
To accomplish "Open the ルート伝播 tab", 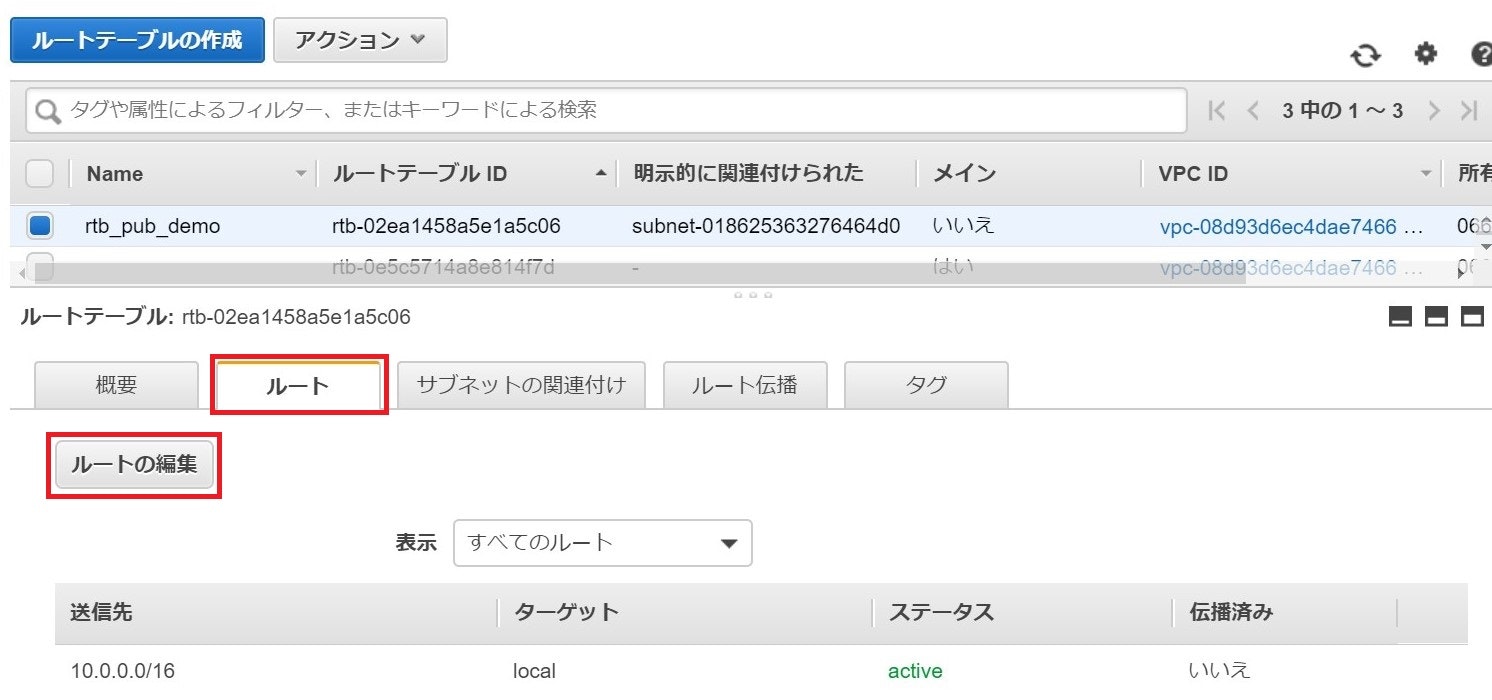I will tap(745, 385).
